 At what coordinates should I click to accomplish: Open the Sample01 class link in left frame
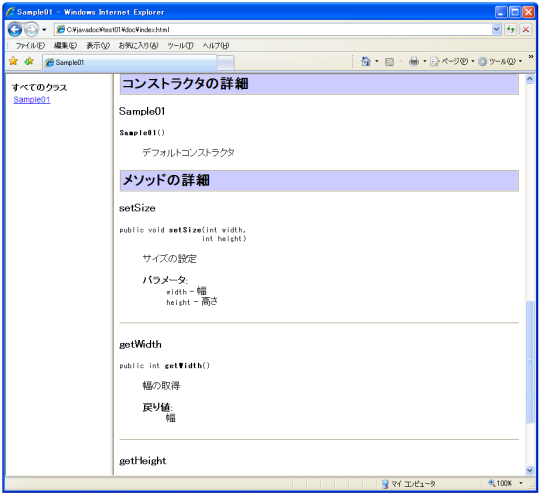pyautogui.click(x=32, y=100)
